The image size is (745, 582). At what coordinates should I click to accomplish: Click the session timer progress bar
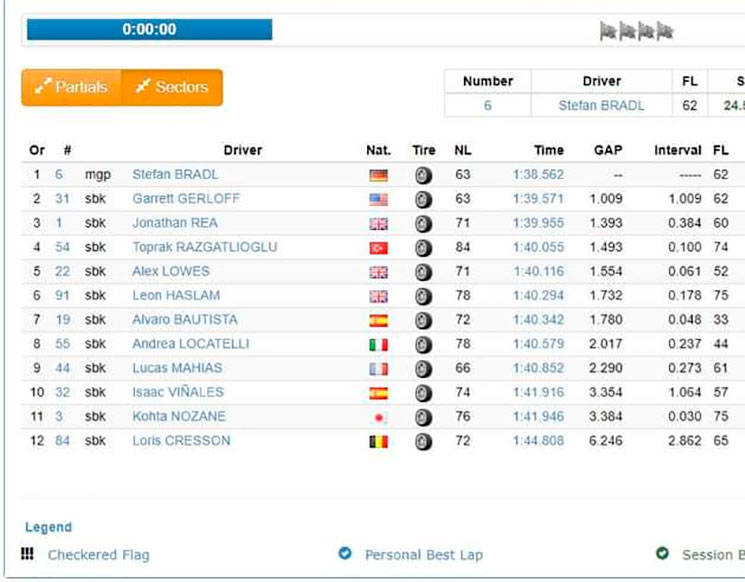149,30
